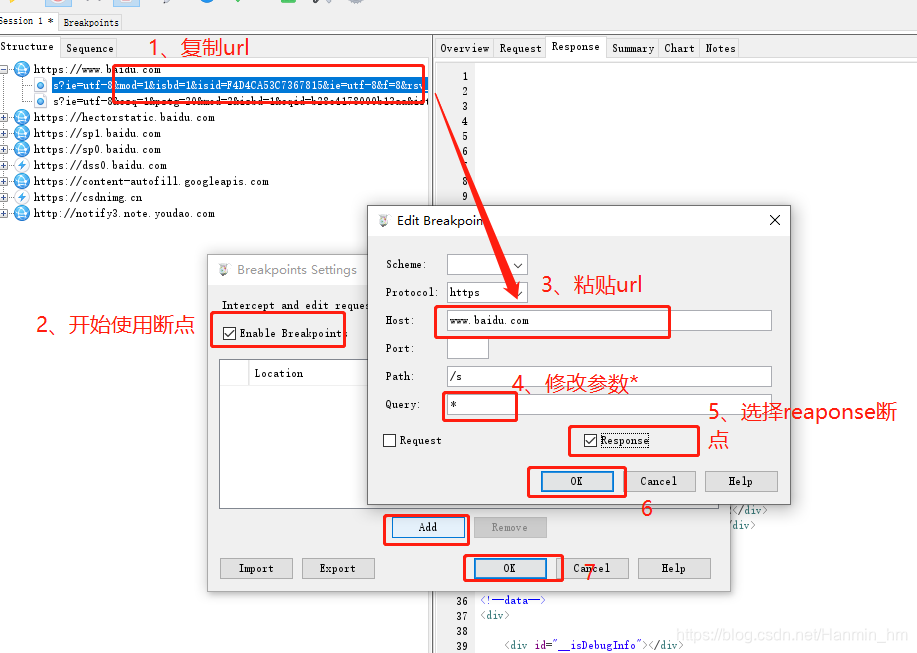Select the https://csdnimg.cn row

coord(88,198)
